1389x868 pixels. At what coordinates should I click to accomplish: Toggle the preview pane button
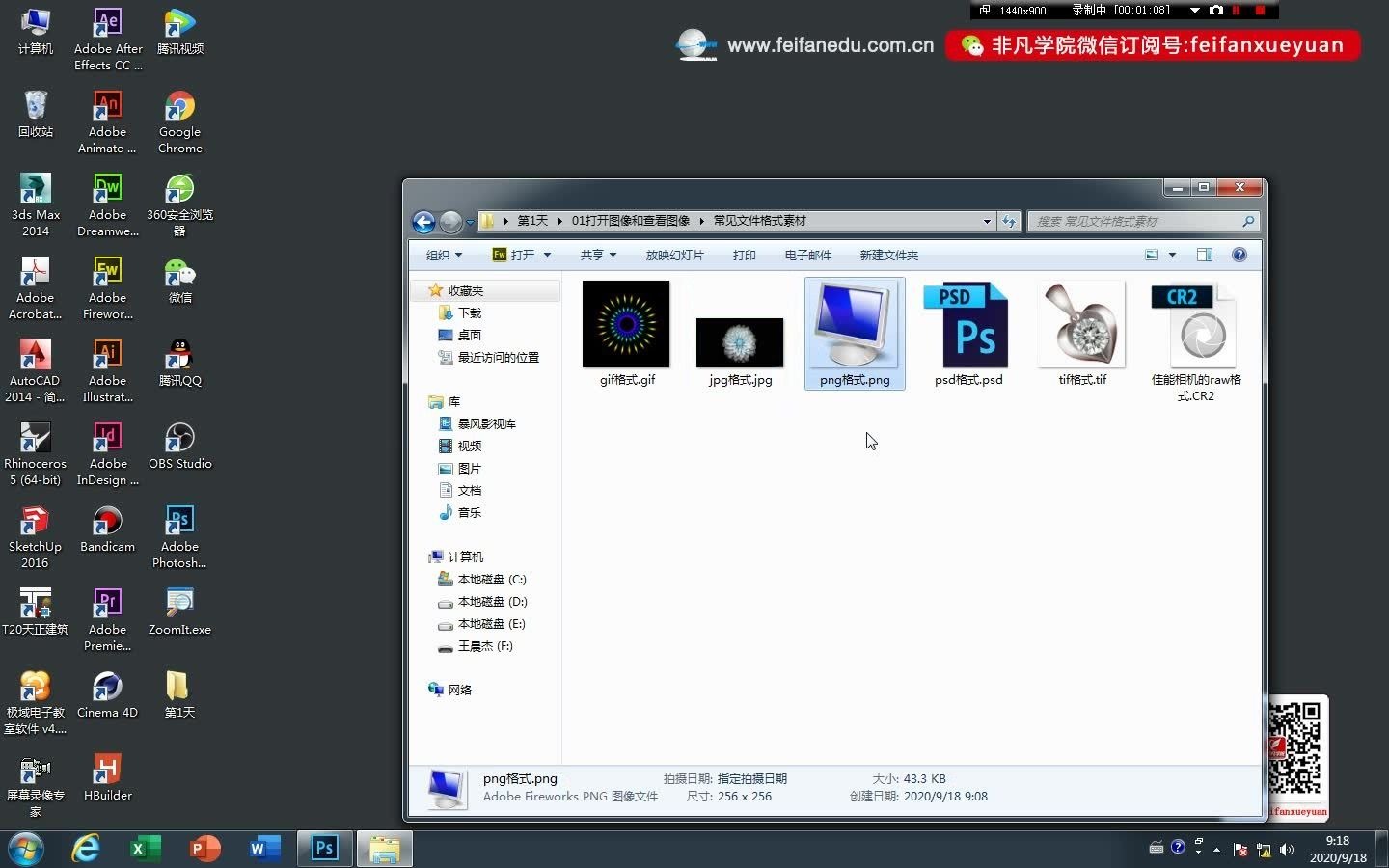click(1204, 255)
